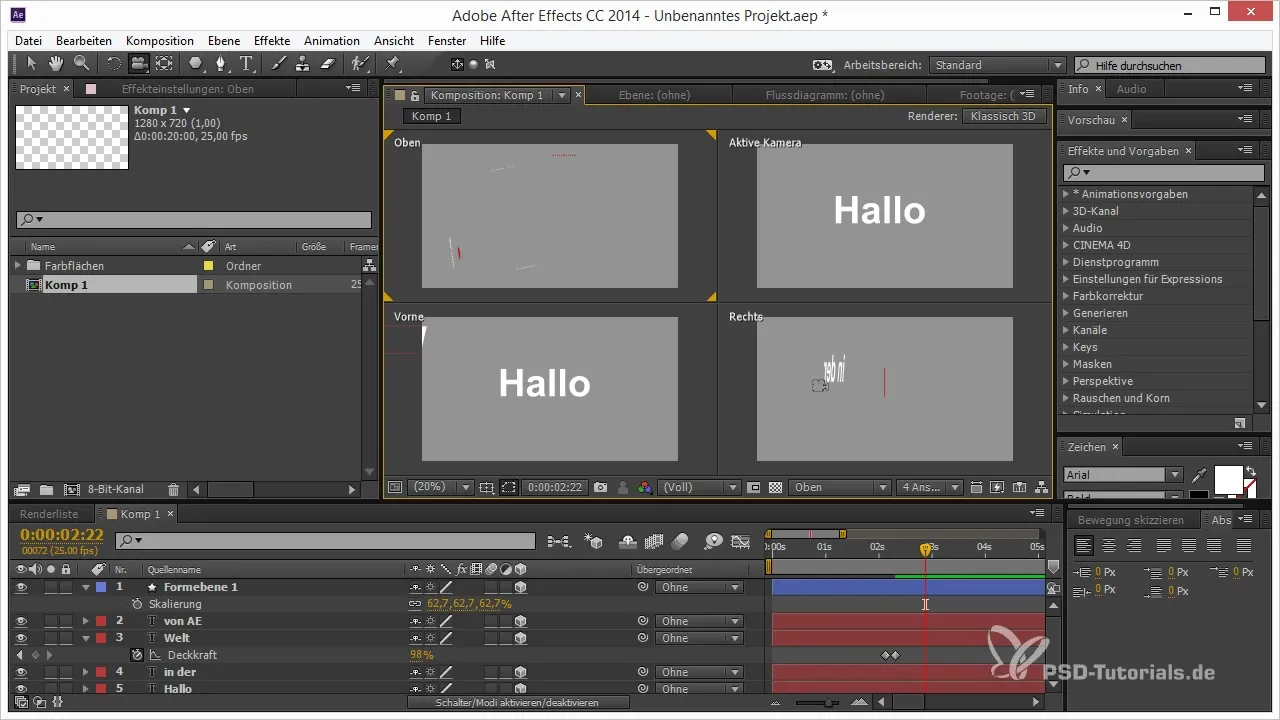Open the Arbeitsbereich Standard dropdown
The image size is (1280, 720).
(997, 65)
